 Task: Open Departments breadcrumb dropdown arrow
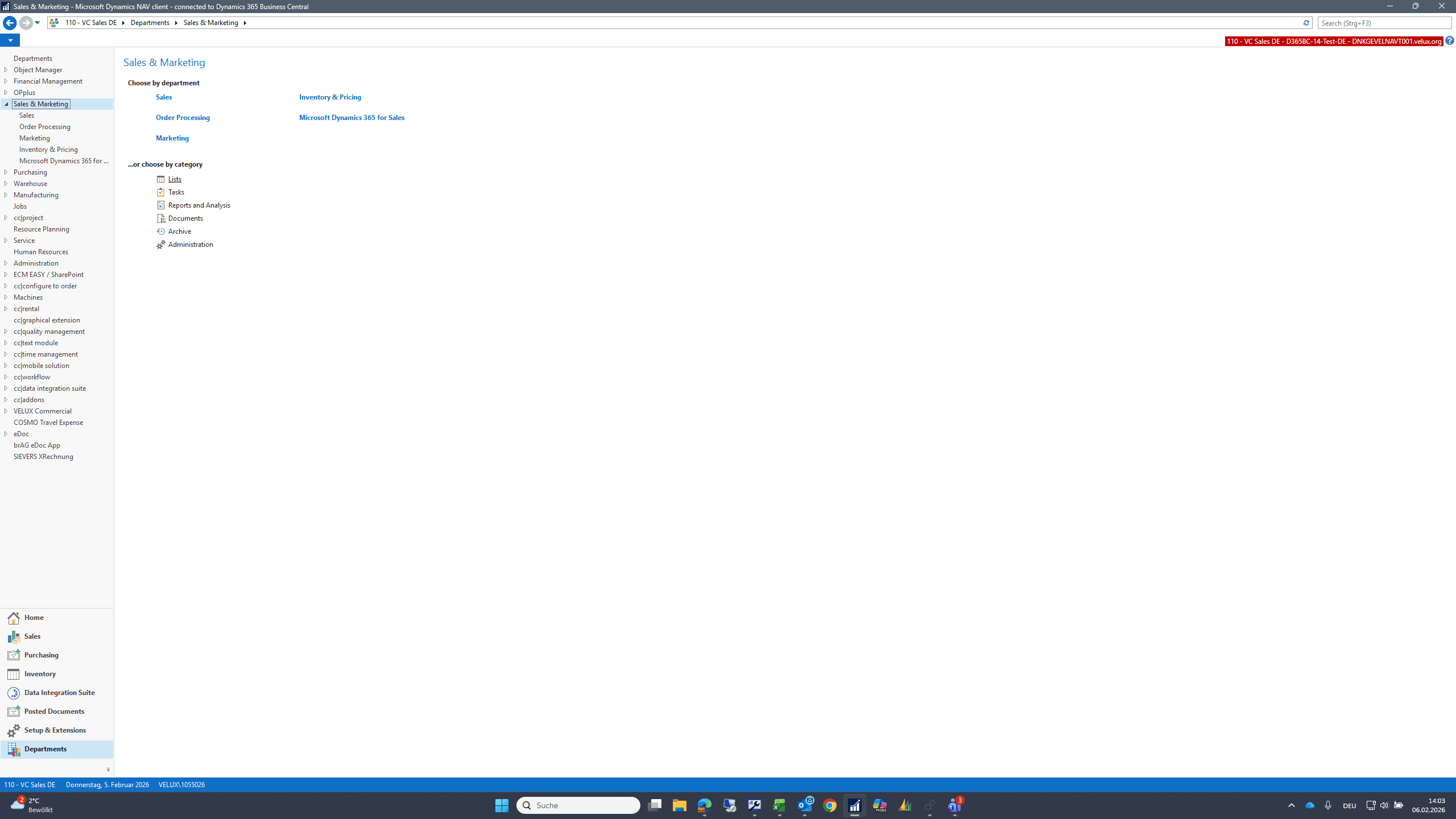[x=176, y=23]
